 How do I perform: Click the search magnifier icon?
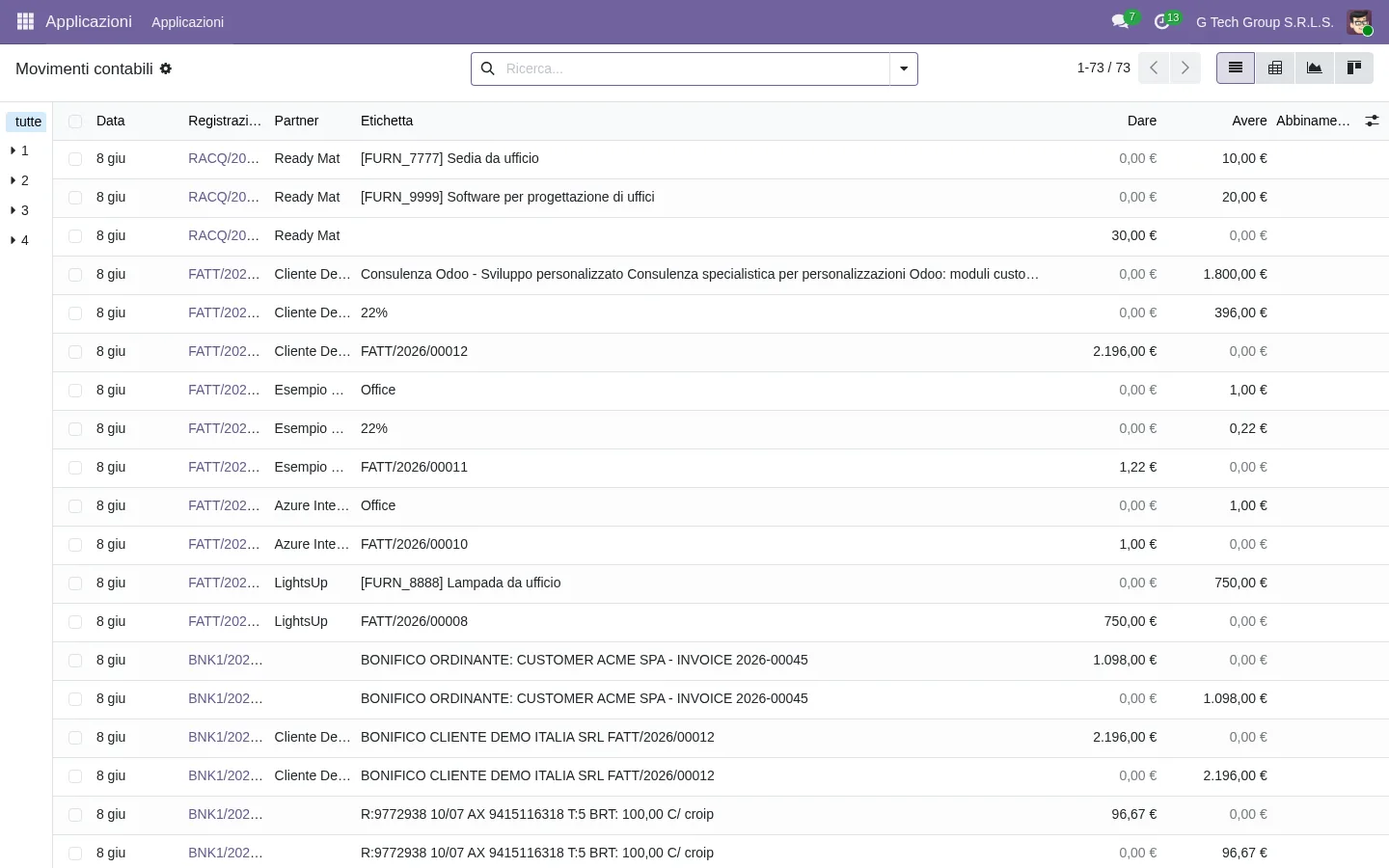[488, 68]
